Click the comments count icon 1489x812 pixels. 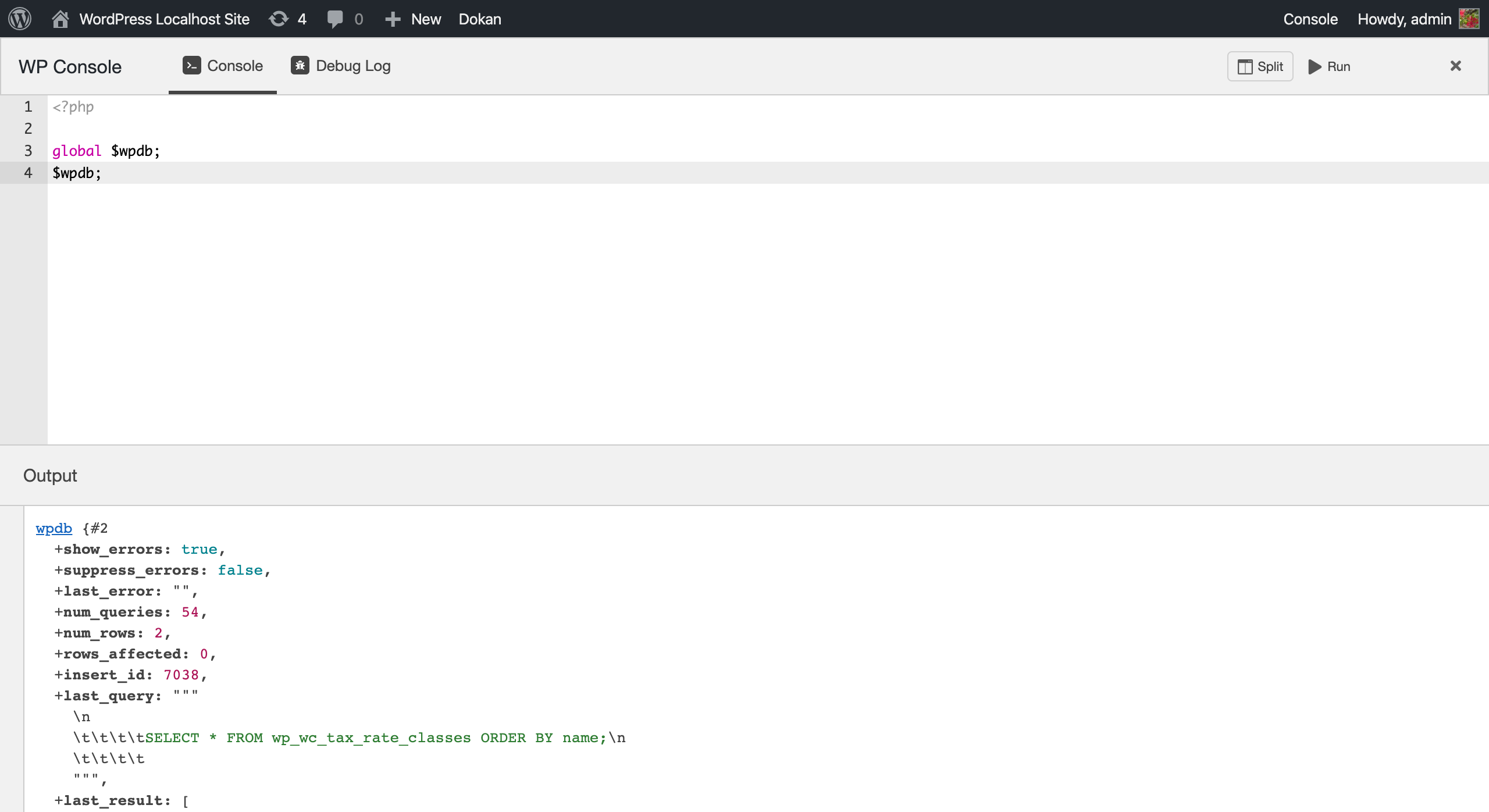click(x=335, y=19)
